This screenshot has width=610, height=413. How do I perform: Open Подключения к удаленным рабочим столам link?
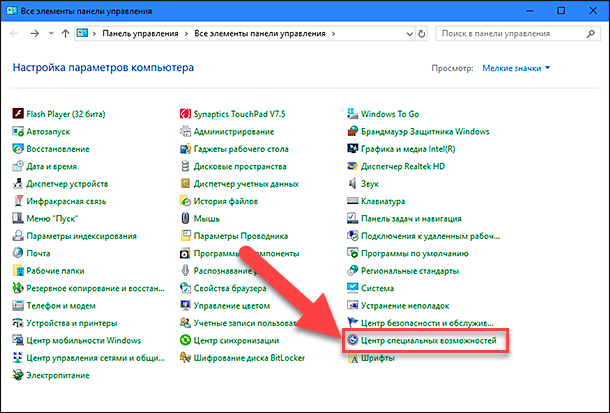click(x=430, y=236)
